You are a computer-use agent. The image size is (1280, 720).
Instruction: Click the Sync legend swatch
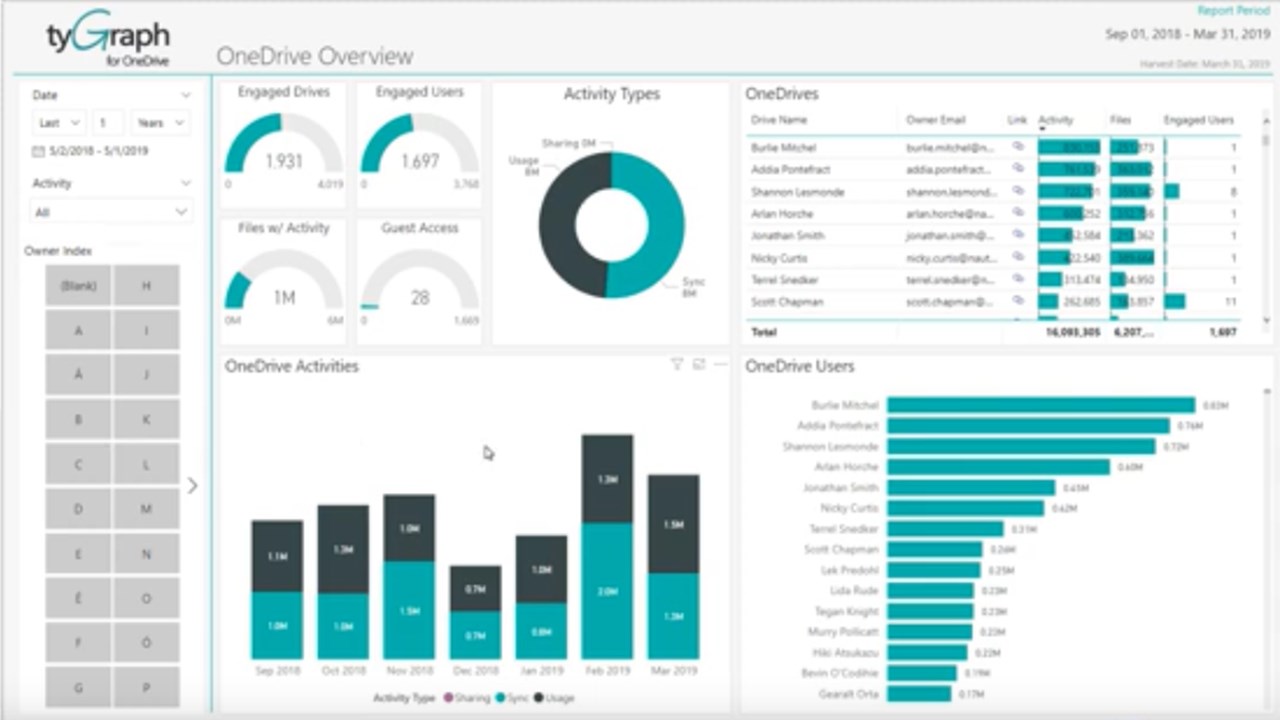point(499,697)
